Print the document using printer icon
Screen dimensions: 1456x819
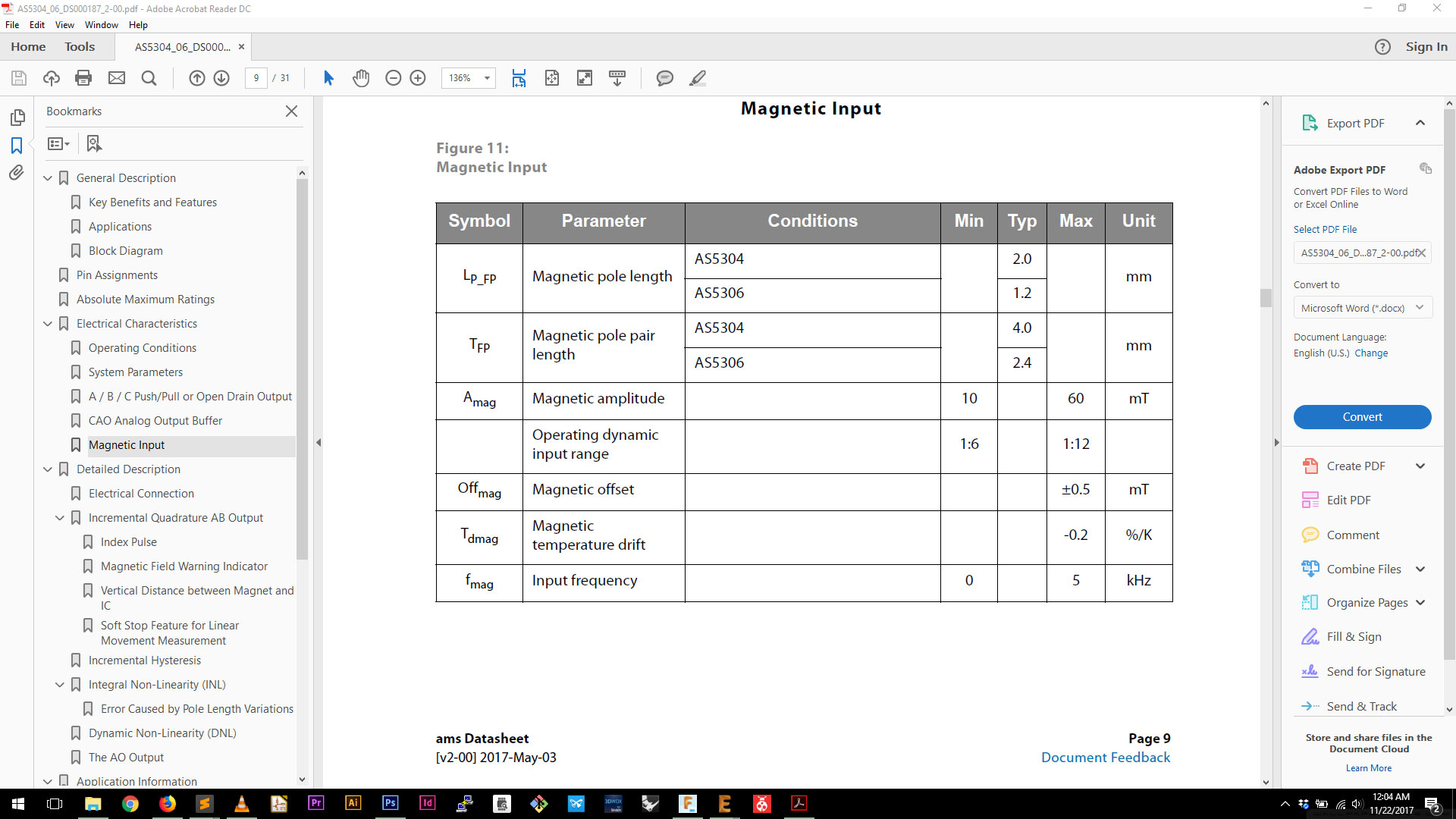coord(84,78)
